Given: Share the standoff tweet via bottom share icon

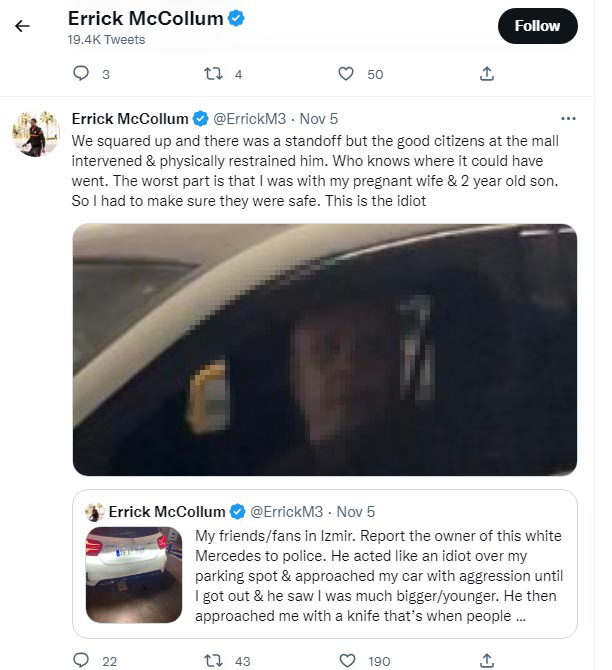Looking at the screenshot, I should (487, 660).
